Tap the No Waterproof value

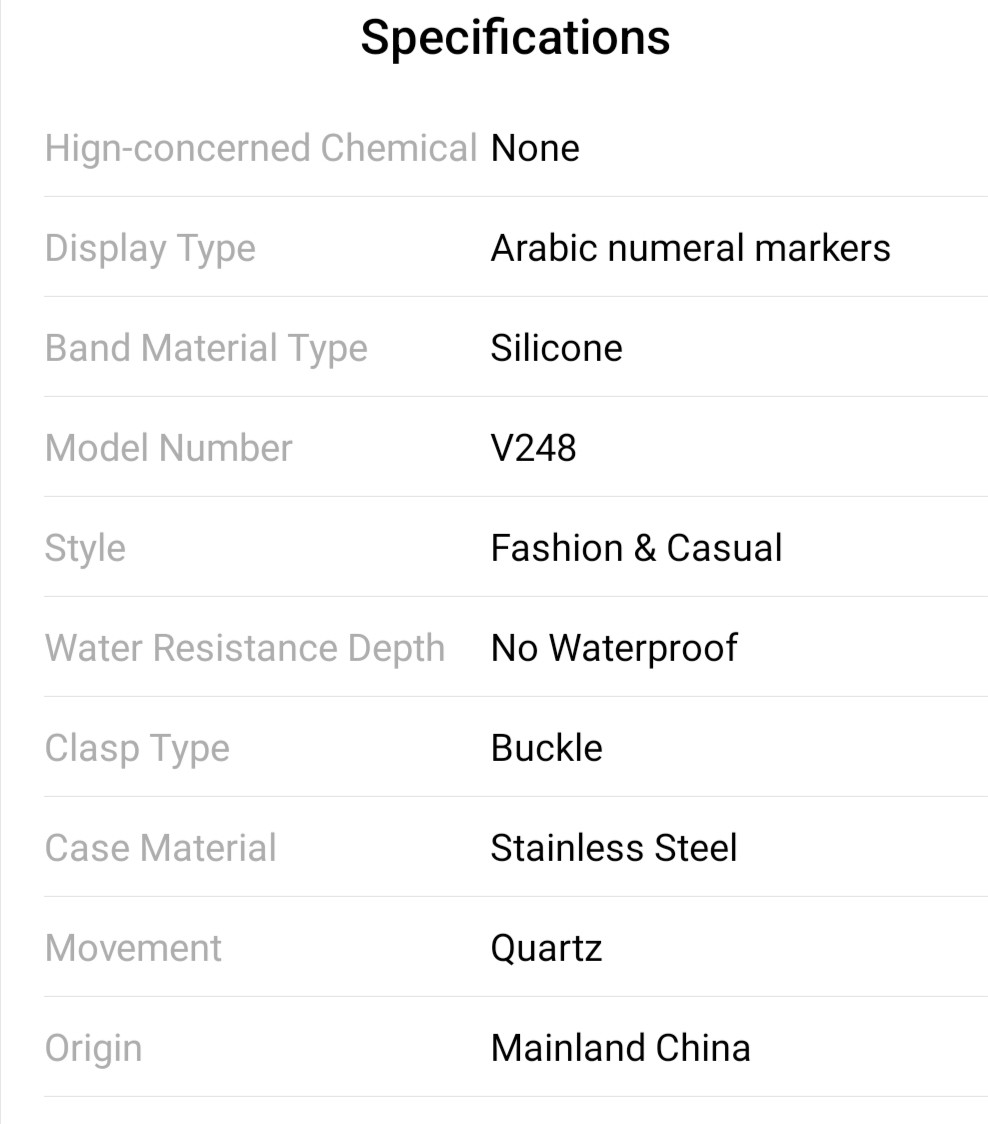click(614, 648)
